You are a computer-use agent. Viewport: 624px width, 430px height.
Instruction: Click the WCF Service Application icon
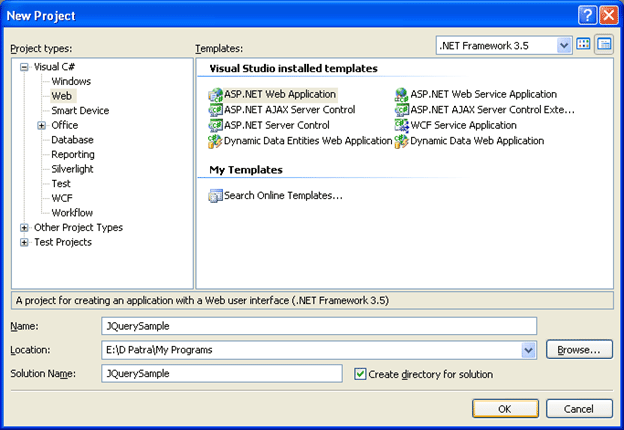tap(402, 125)
